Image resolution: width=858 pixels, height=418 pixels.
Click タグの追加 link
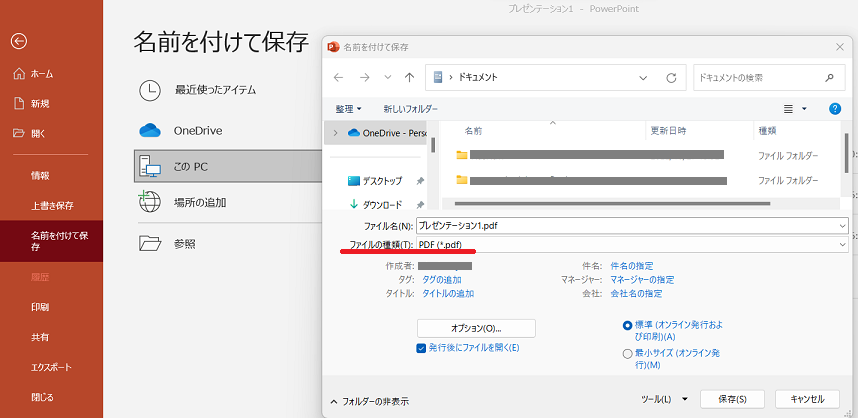tap(441, 280)
